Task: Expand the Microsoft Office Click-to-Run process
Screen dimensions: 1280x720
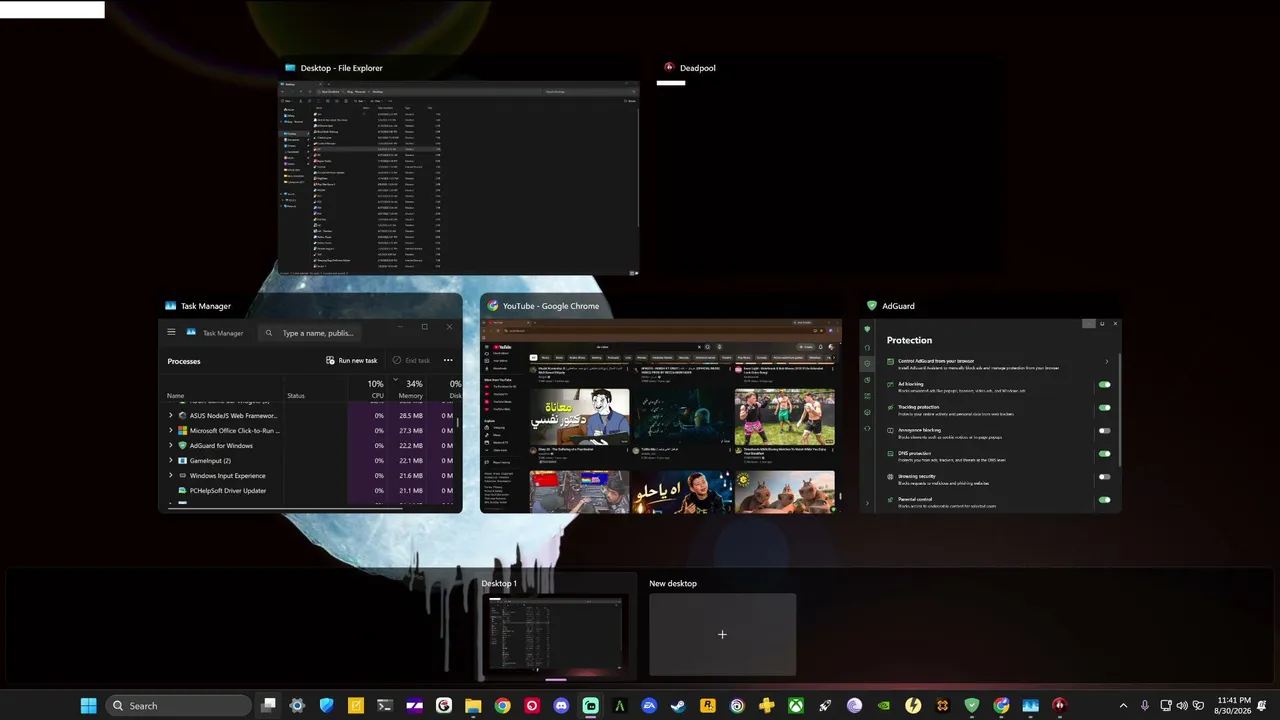Action: coord(171,430)
